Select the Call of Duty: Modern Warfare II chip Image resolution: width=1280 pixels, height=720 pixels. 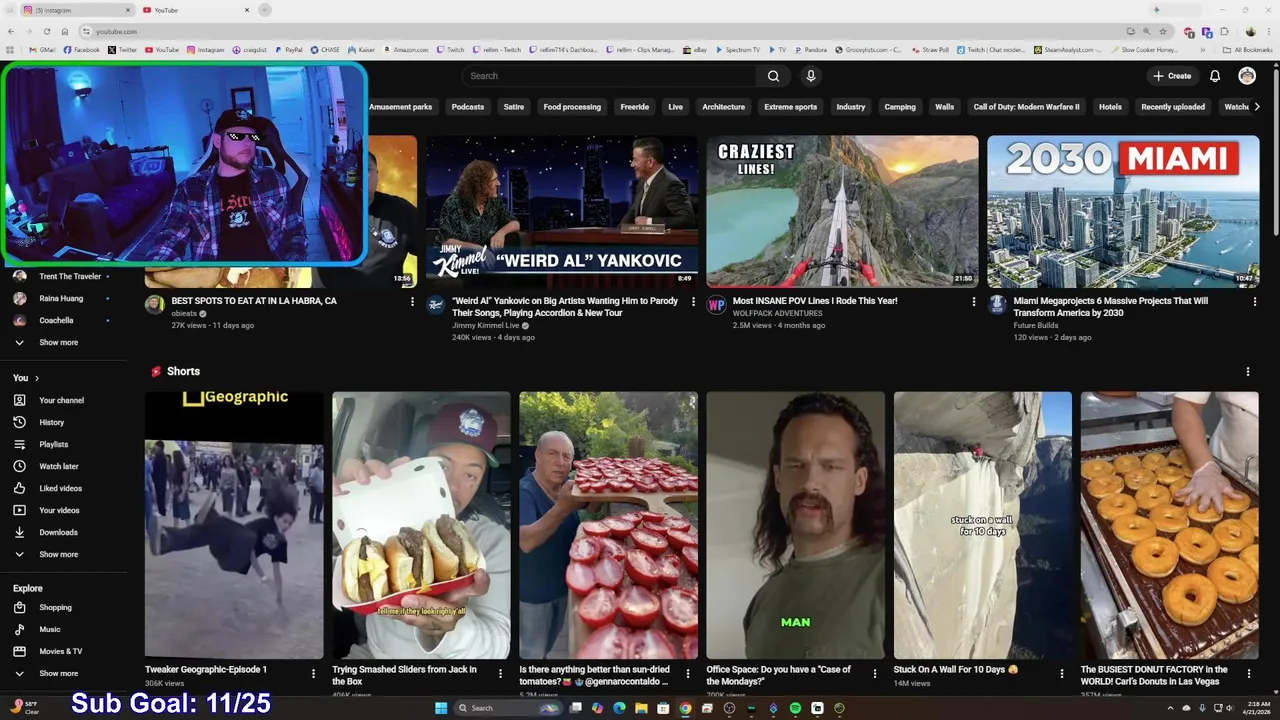[x=1026, y=107]
